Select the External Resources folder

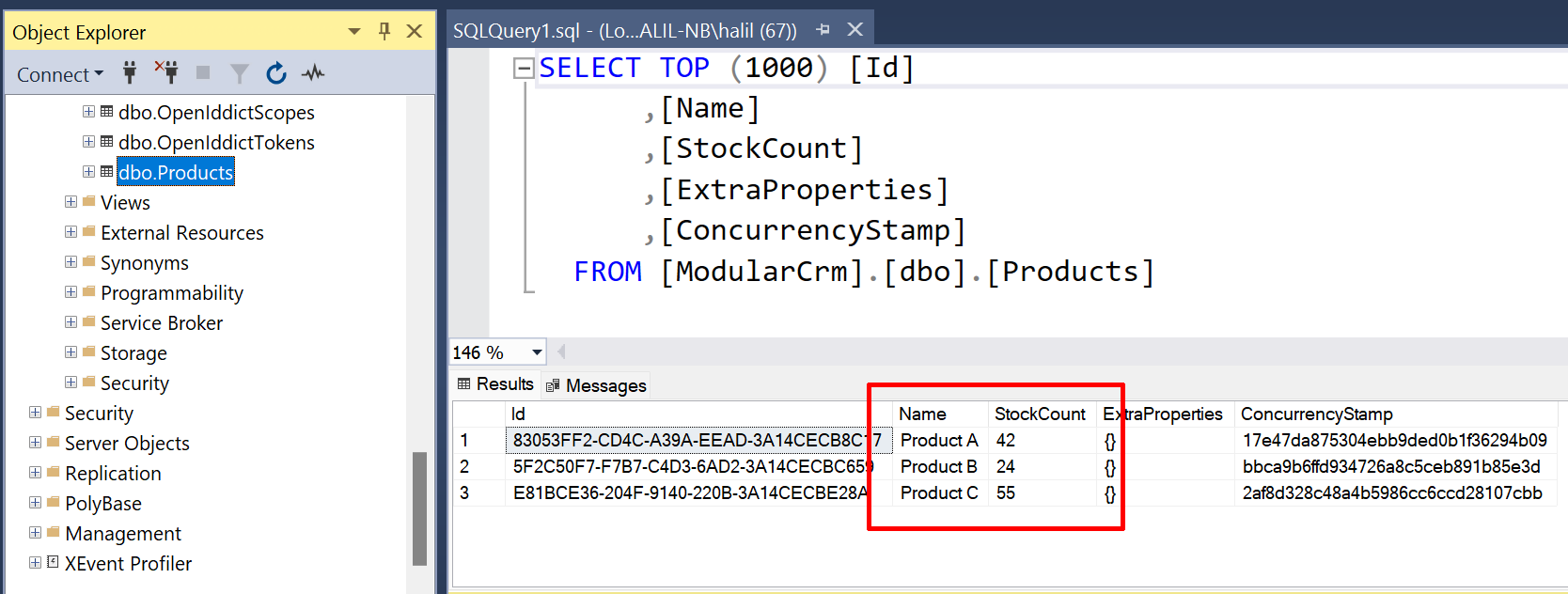(182, 233)
